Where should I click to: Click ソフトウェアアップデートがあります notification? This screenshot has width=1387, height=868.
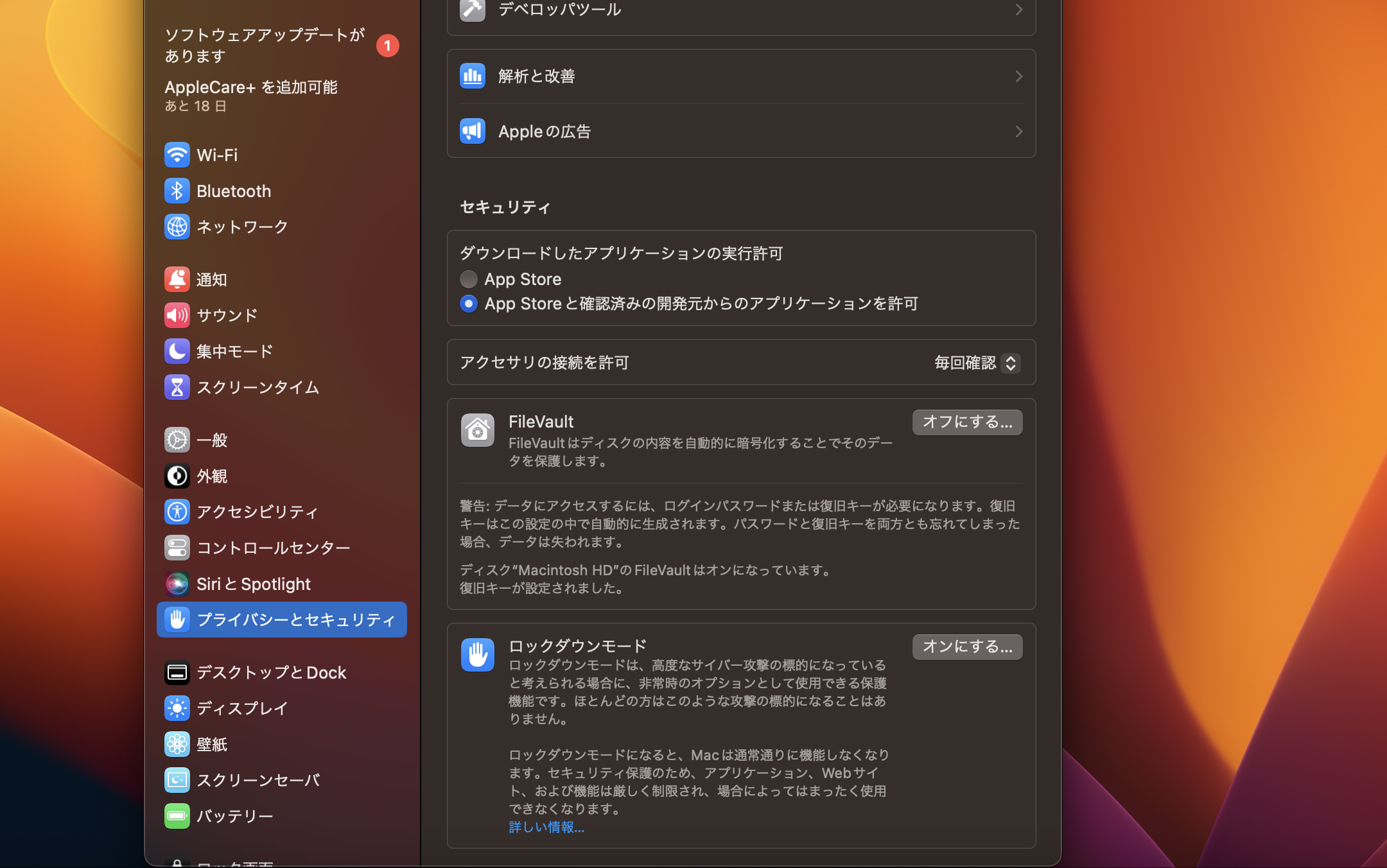point(265,45)
